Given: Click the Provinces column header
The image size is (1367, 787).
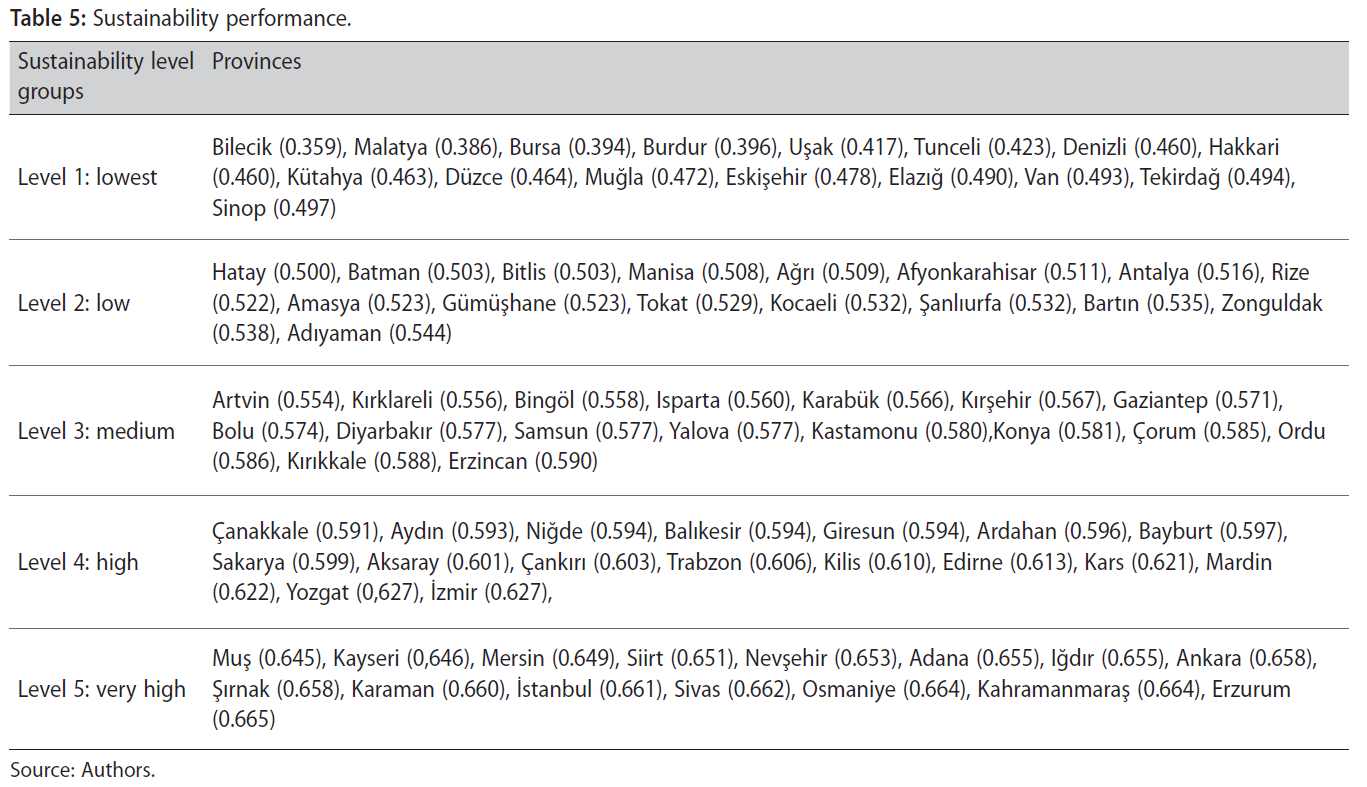Looking at the screenshot, I should (256, 62).
